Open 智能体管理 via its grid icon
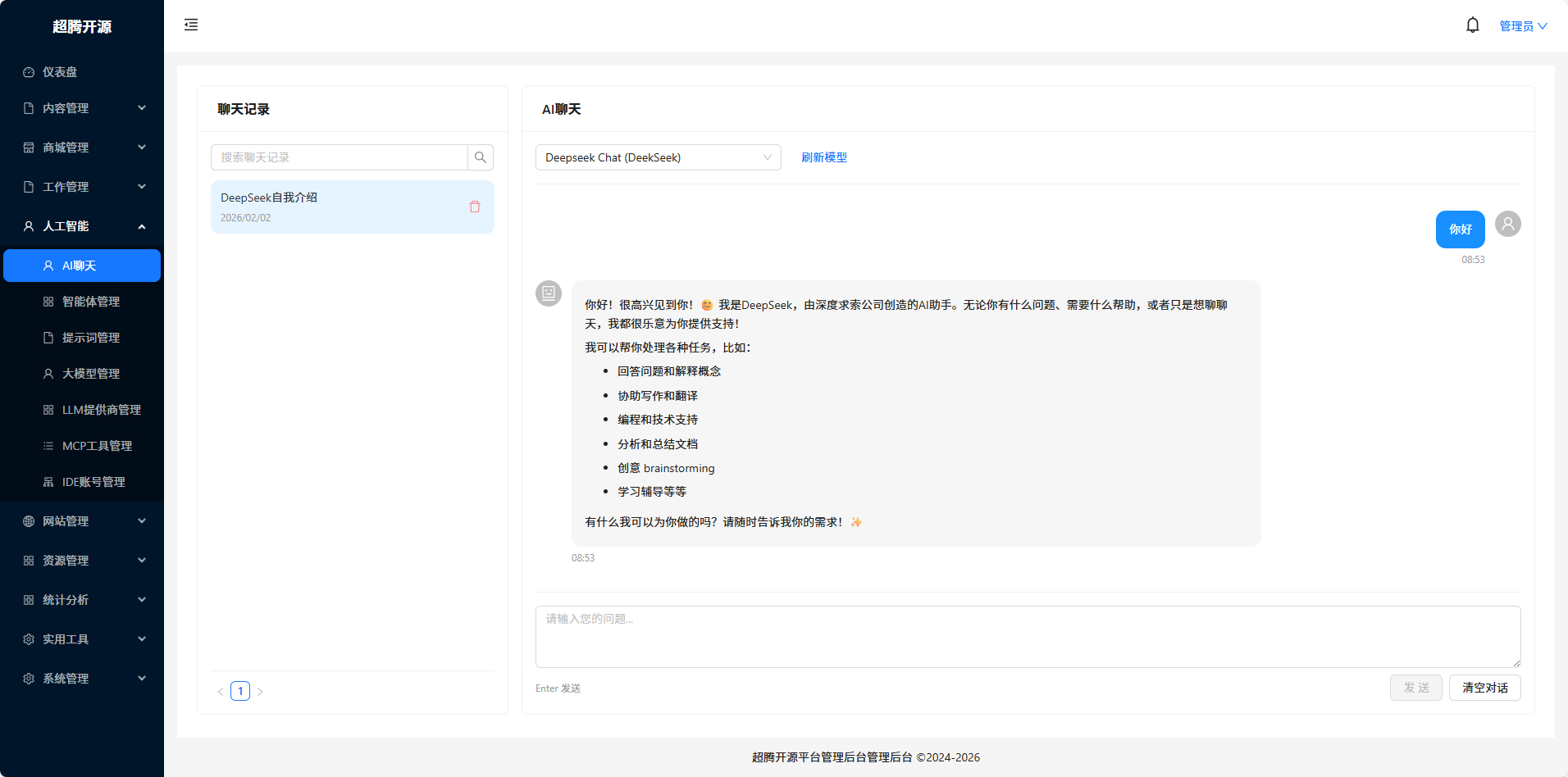This screenshot has height=777, width=1568. (x=47, y=302)
